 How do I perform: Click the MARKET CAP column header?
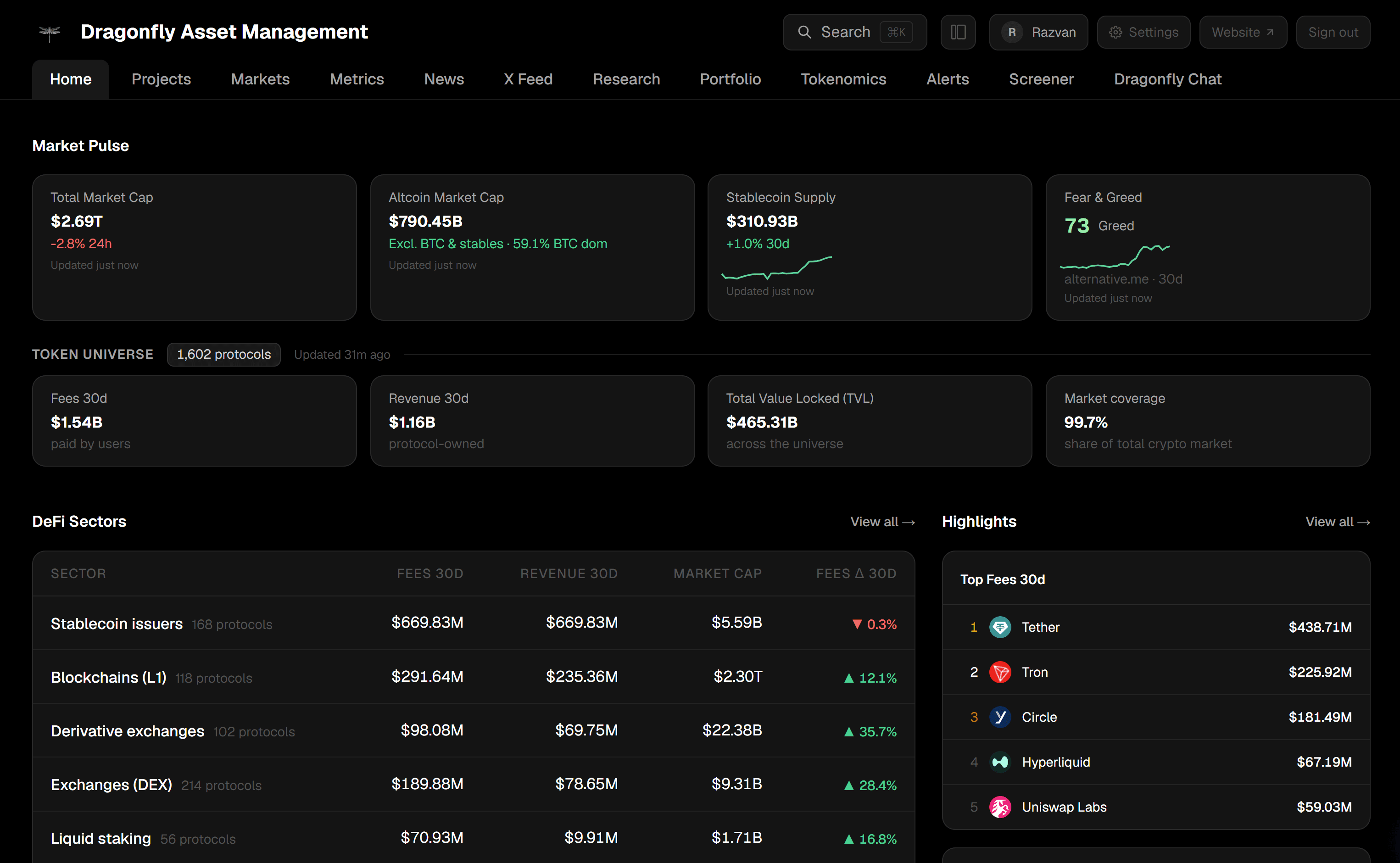[x=717, y=573]
